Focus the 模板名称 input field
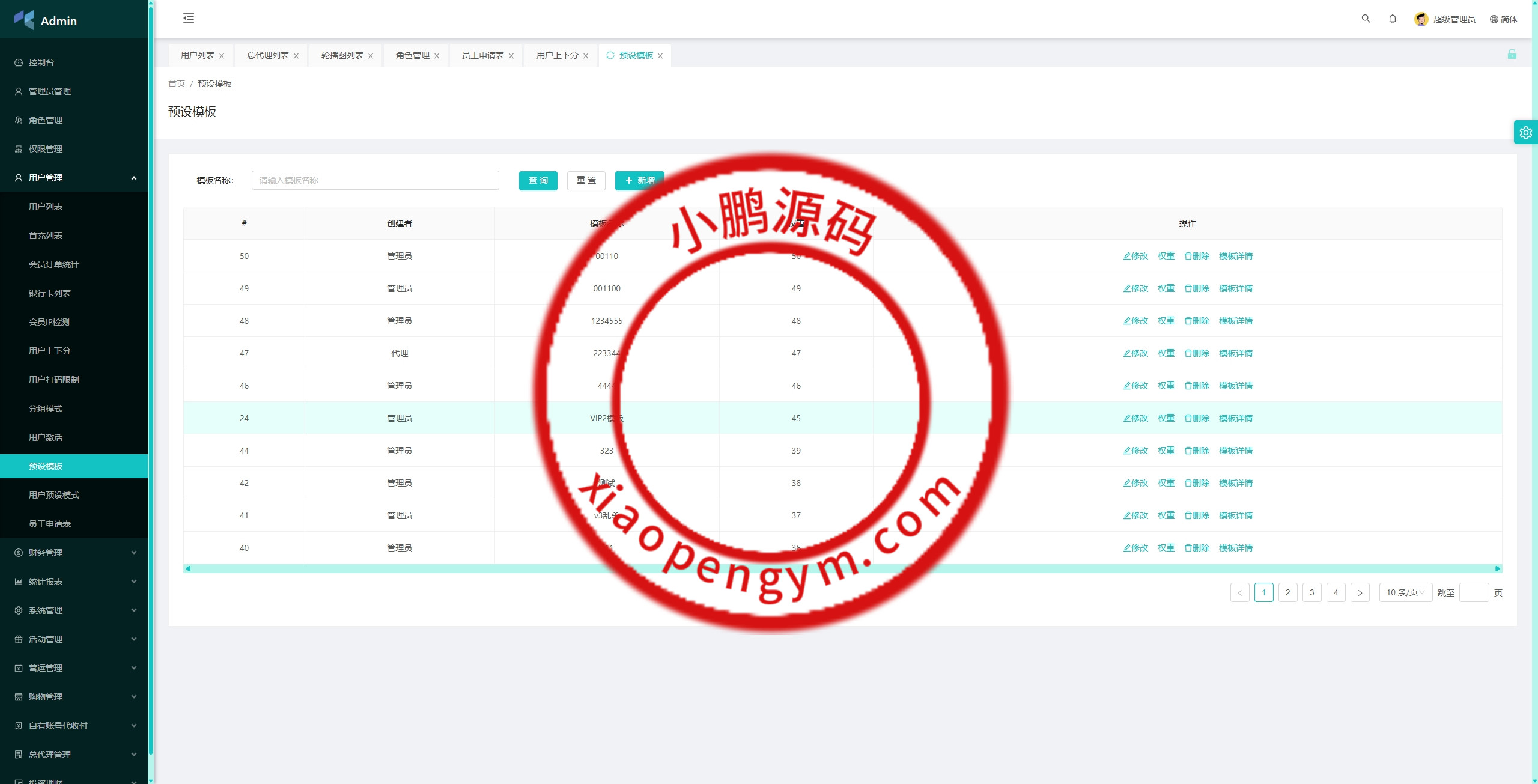1538x784 pixels. [x=375, y=180]
